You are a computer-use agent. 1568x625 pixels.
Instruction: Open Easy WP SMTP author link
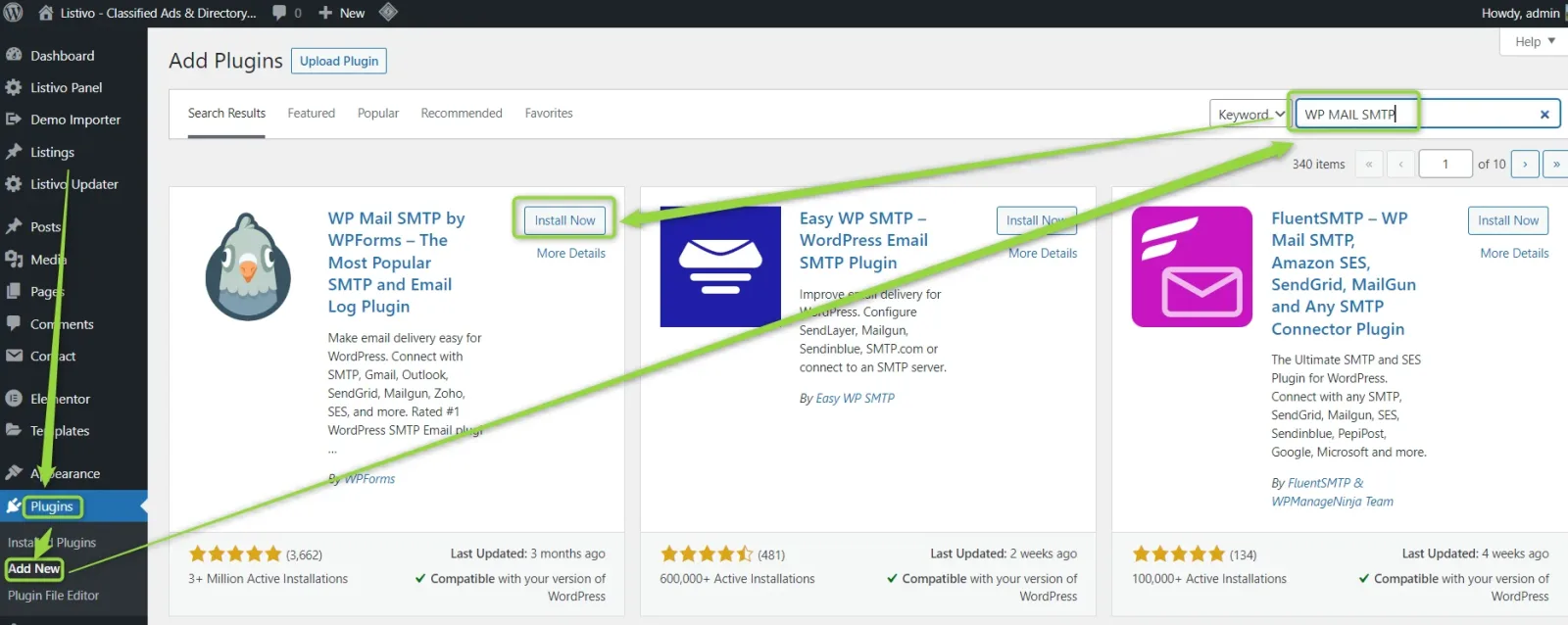(x=855, y=398)
